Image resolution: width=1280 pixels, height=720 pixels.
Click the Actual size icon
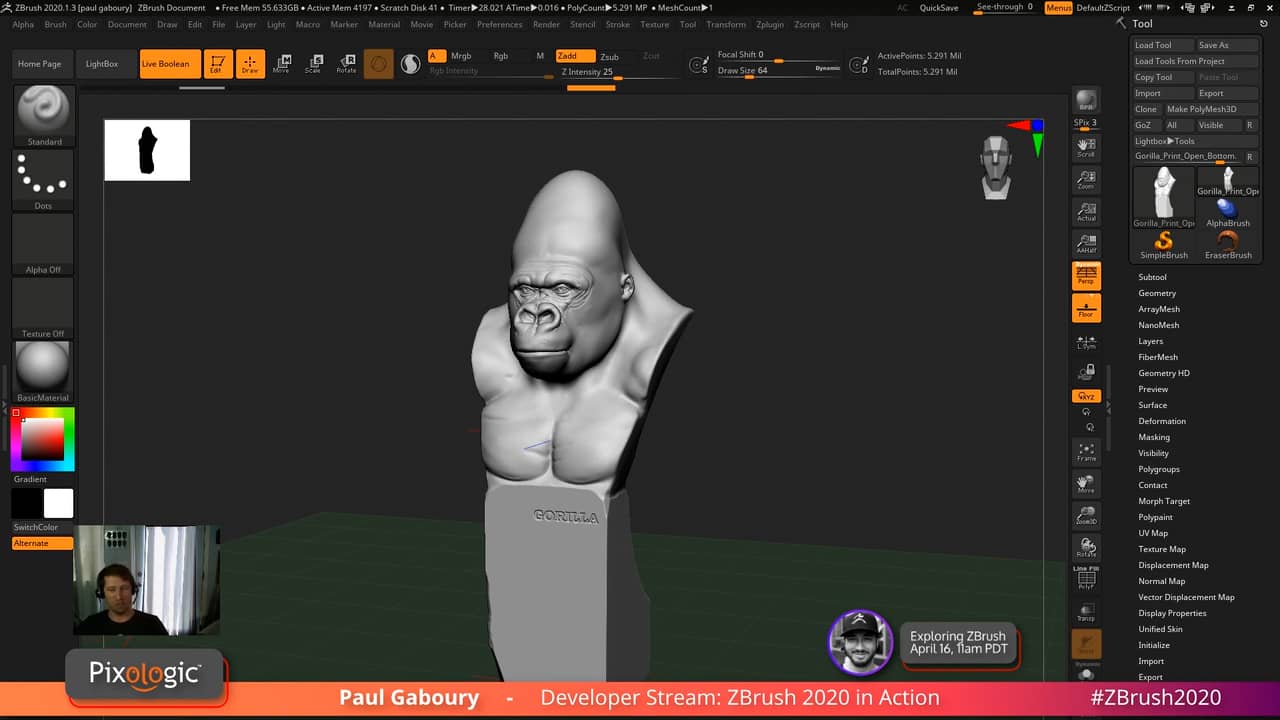(1086, 212)
